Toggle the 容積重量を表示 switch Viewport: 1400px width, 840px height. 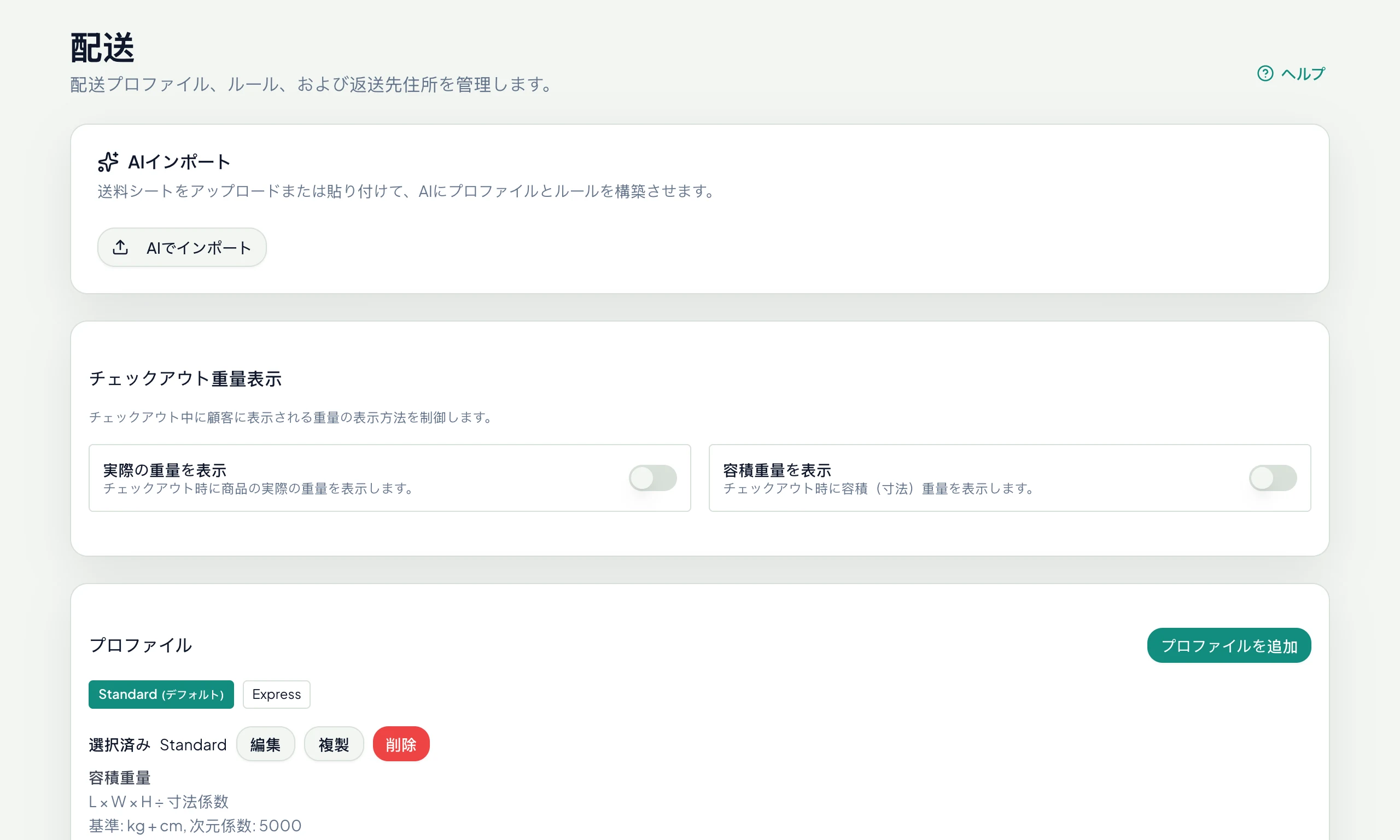(1273, 478)
